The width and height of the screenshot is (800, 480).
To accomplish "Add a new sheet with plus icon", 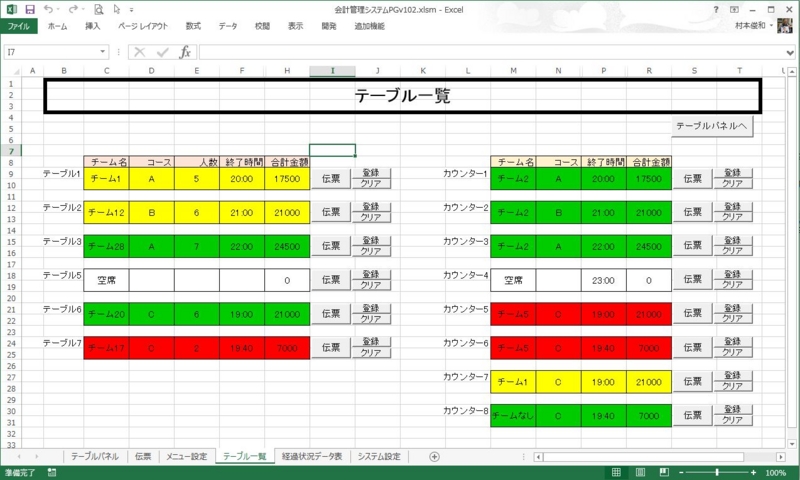I will (x=434, y=457).
